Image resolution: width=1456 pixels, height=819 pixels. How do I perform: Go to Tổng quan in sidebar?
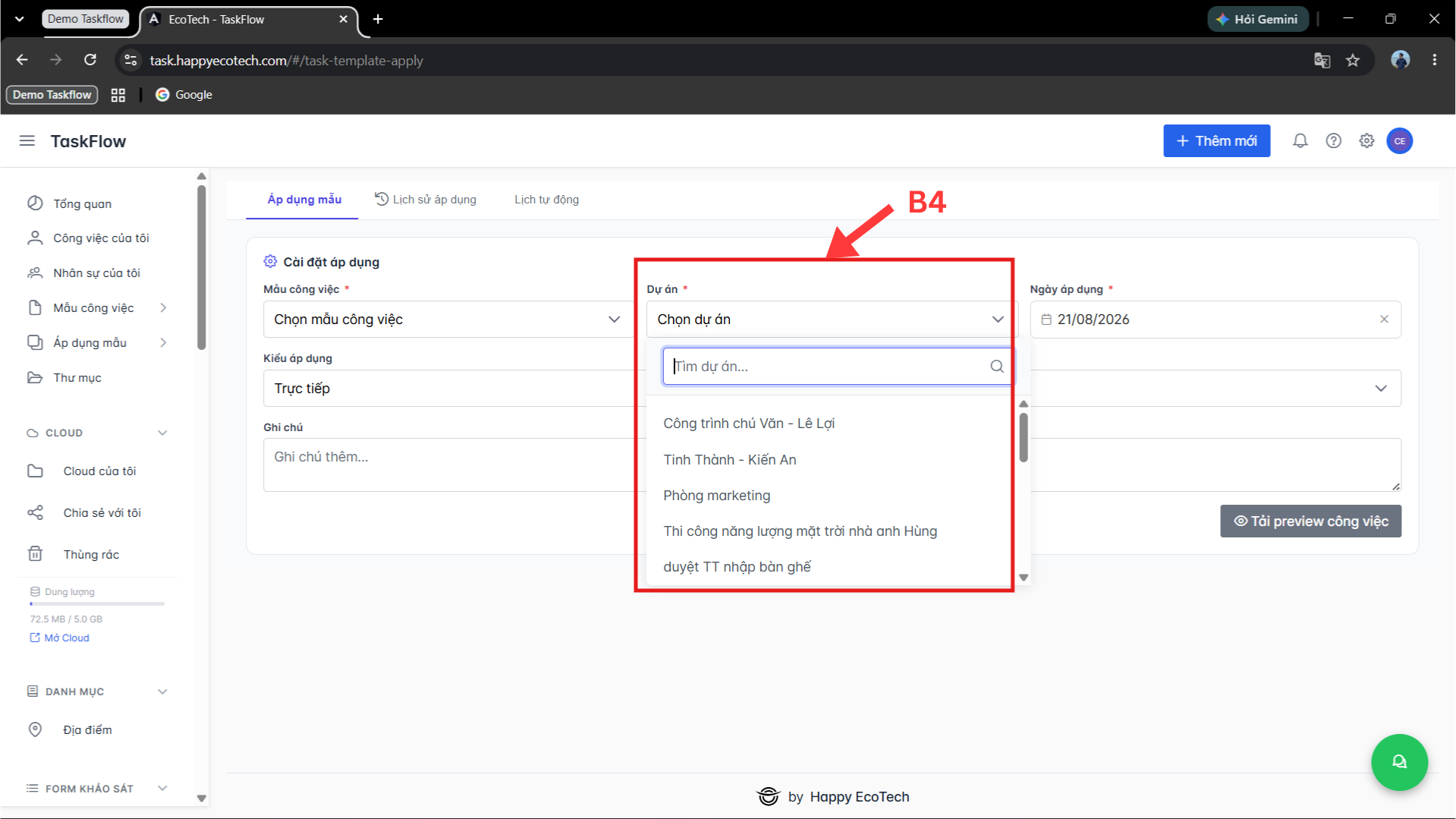[x=82, y=203]
